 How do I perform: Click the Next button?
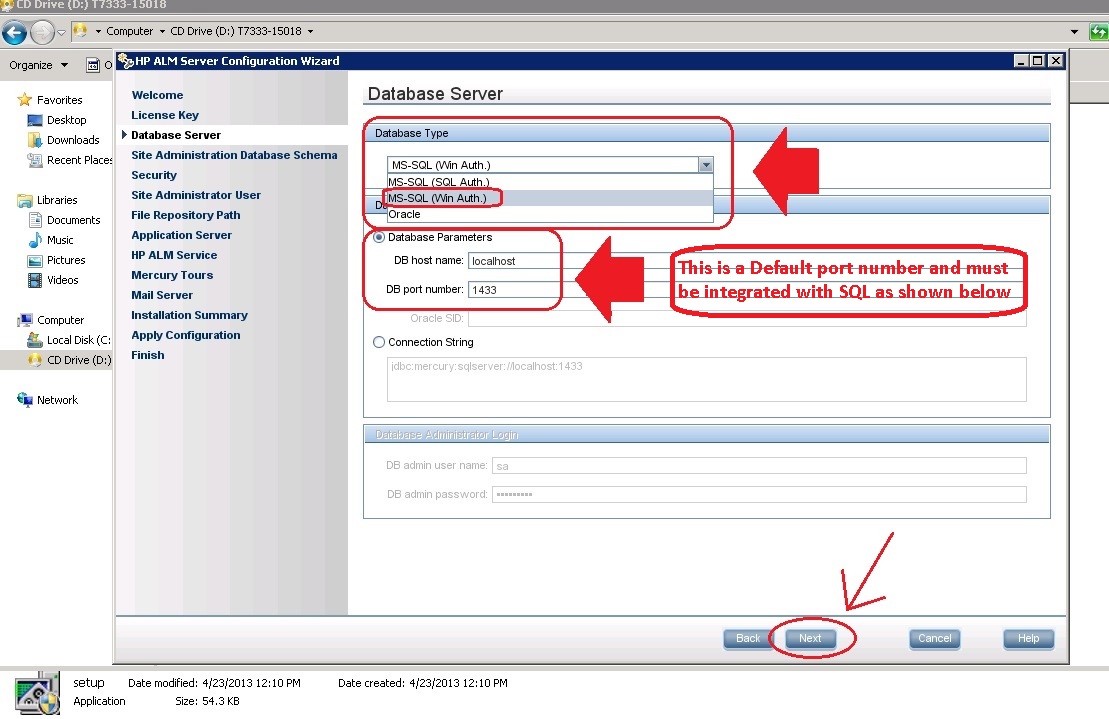tap(811, 638)
